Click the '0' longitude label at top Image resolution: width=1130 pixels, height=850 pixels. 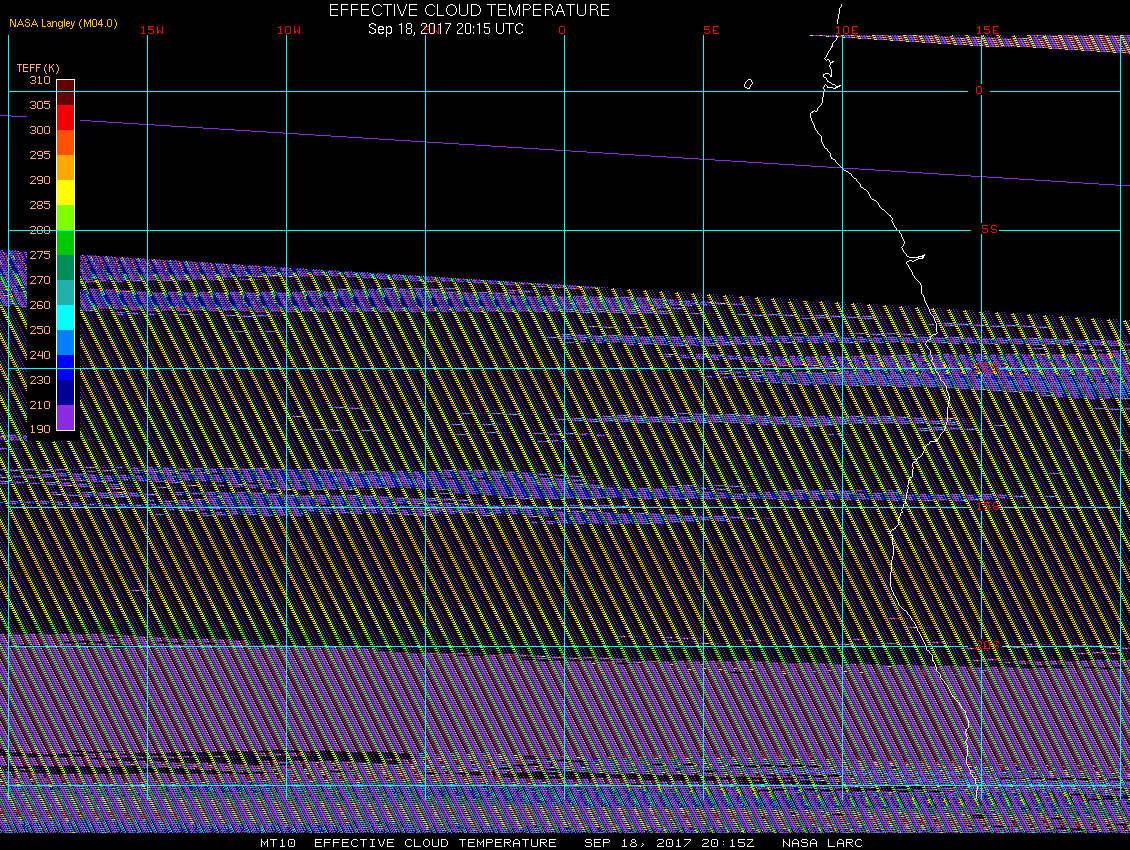click(562, 30)
